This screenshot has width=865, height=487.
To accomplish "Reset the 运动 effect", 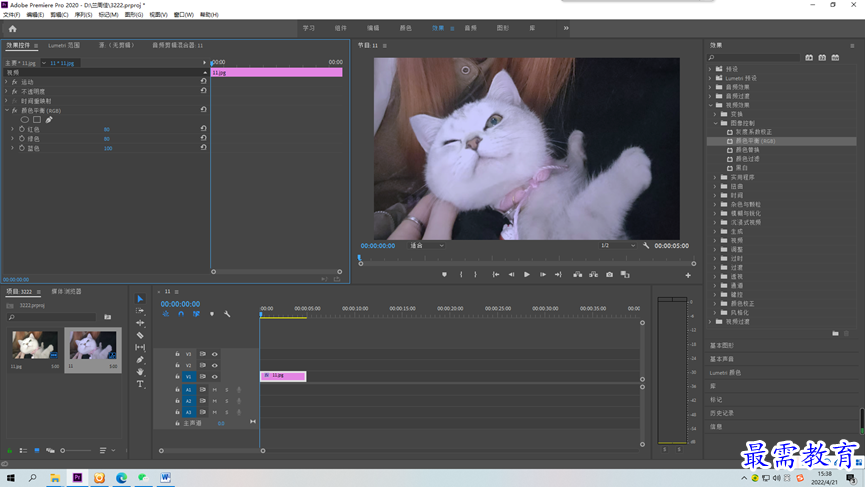I will [x=204, y=81].
